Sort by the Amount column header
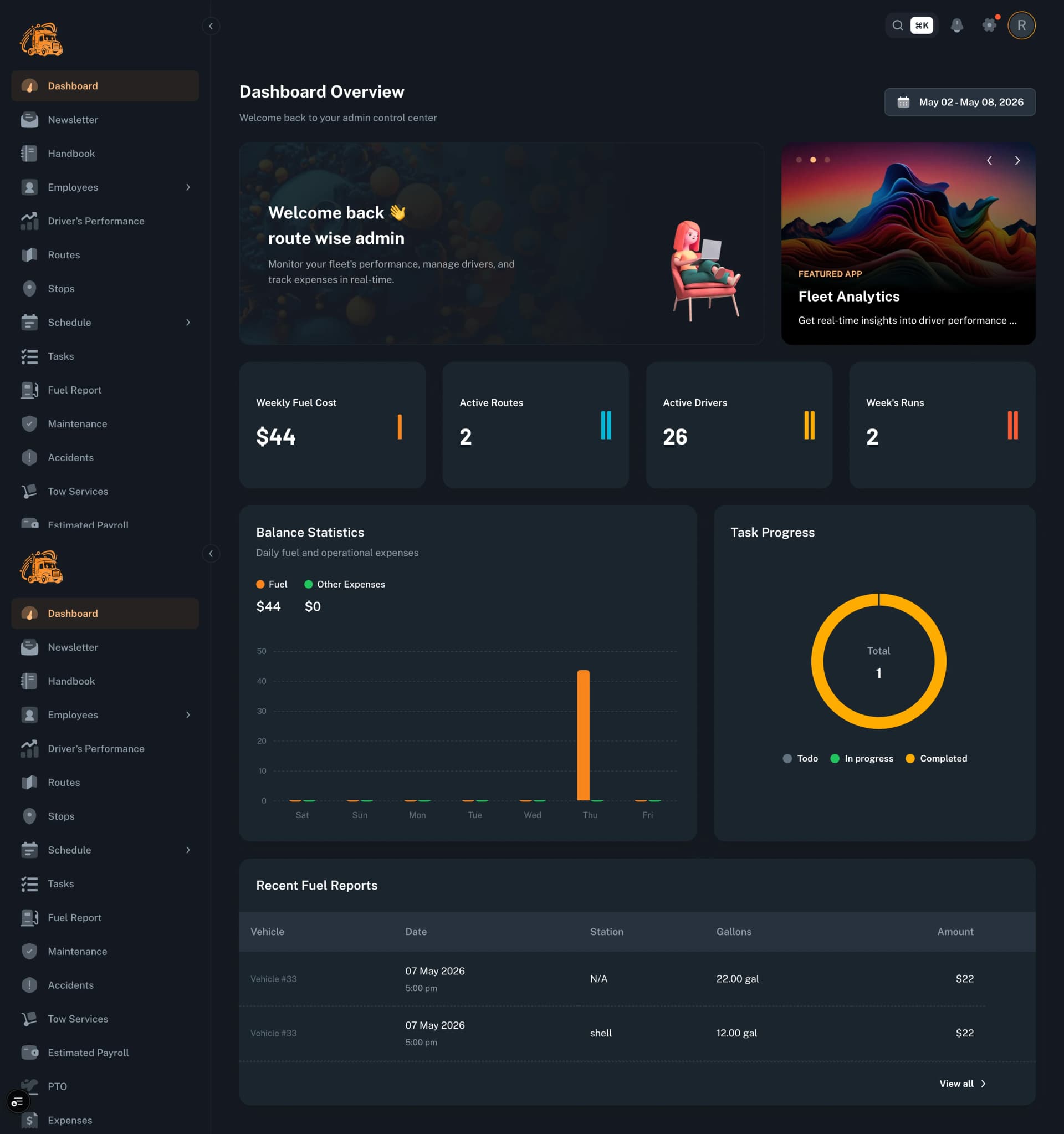The height and width of the screenshot is (1134, 1064). (x=955, y=932)
